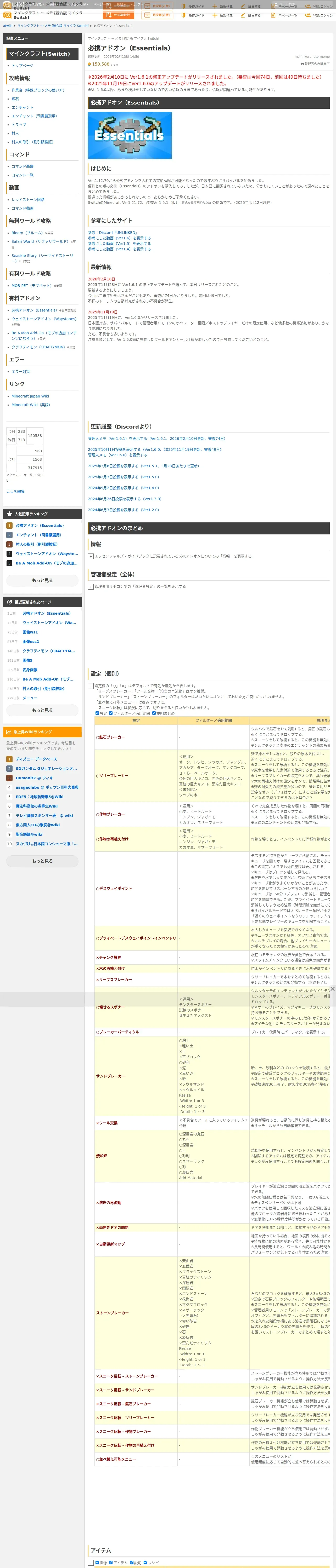Open 2025年3月6日投稿を表示する（Ver1.5.1） link
This screenshot has height=1568, width=336.
pyautogui.click(x=143, y=466)
